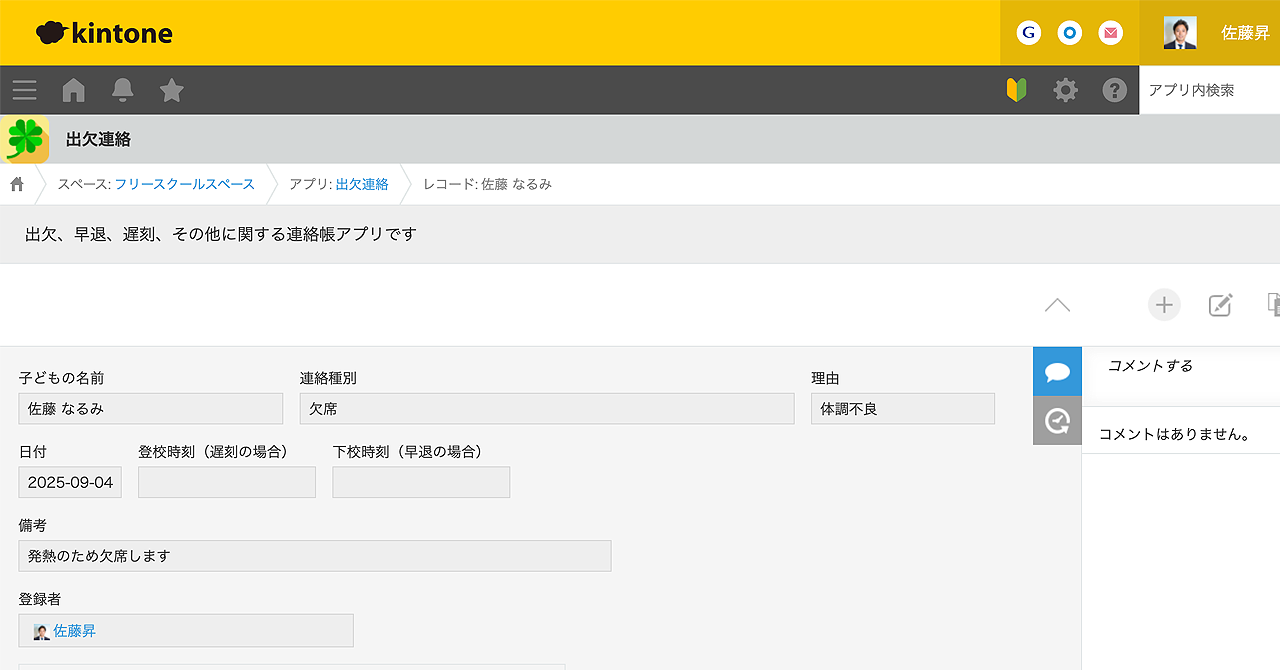Open the フリースクールスペース space link
Viewport: 1280px width, 670px height.
coord(184,184)
